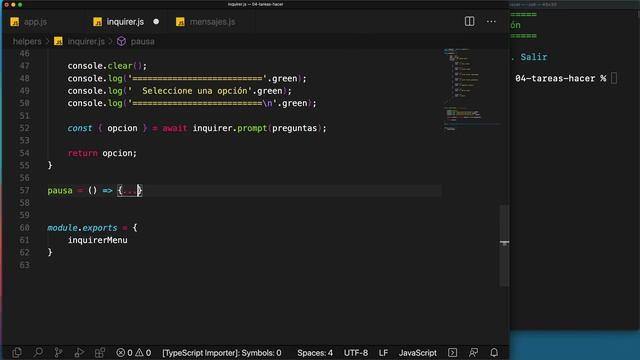The height and width of the screenshot is (360, 640).
Task: Open Run and Debug icon
Action: tap(79, 352)
